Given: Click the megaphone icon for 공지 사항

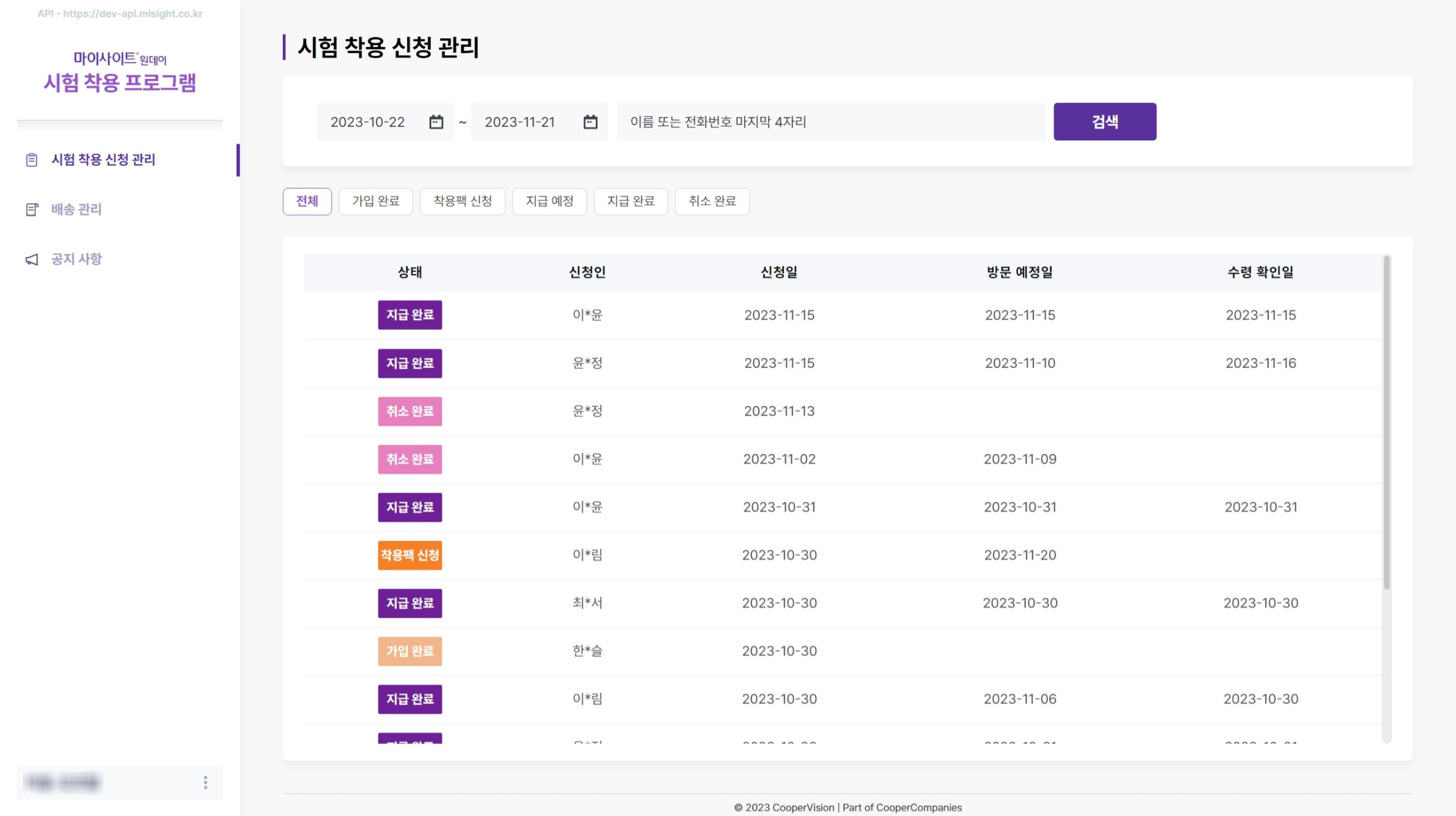Looking at the screenshot, I should pyautogui.click(x=32, y=260).
